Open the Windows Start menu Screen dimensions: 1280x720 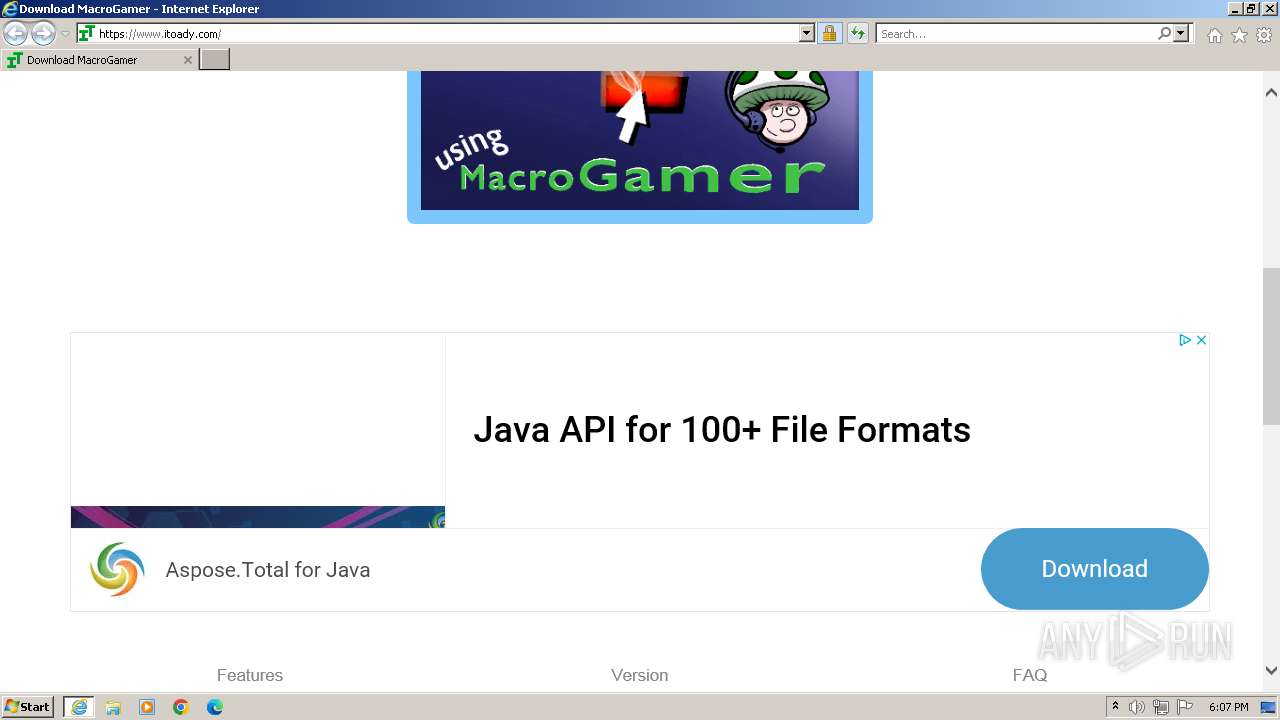click(28, 707)
